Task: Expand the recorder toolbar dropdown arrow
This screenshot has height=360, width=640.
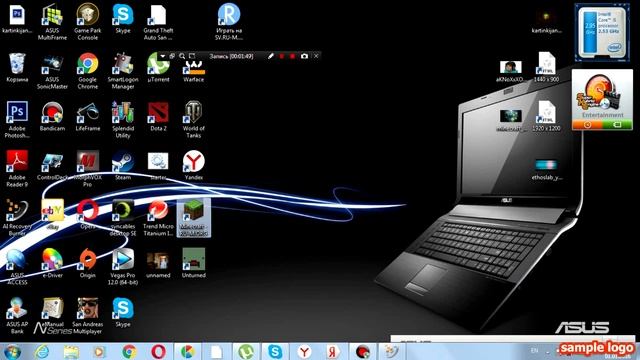Action: (x=162, y=56)
